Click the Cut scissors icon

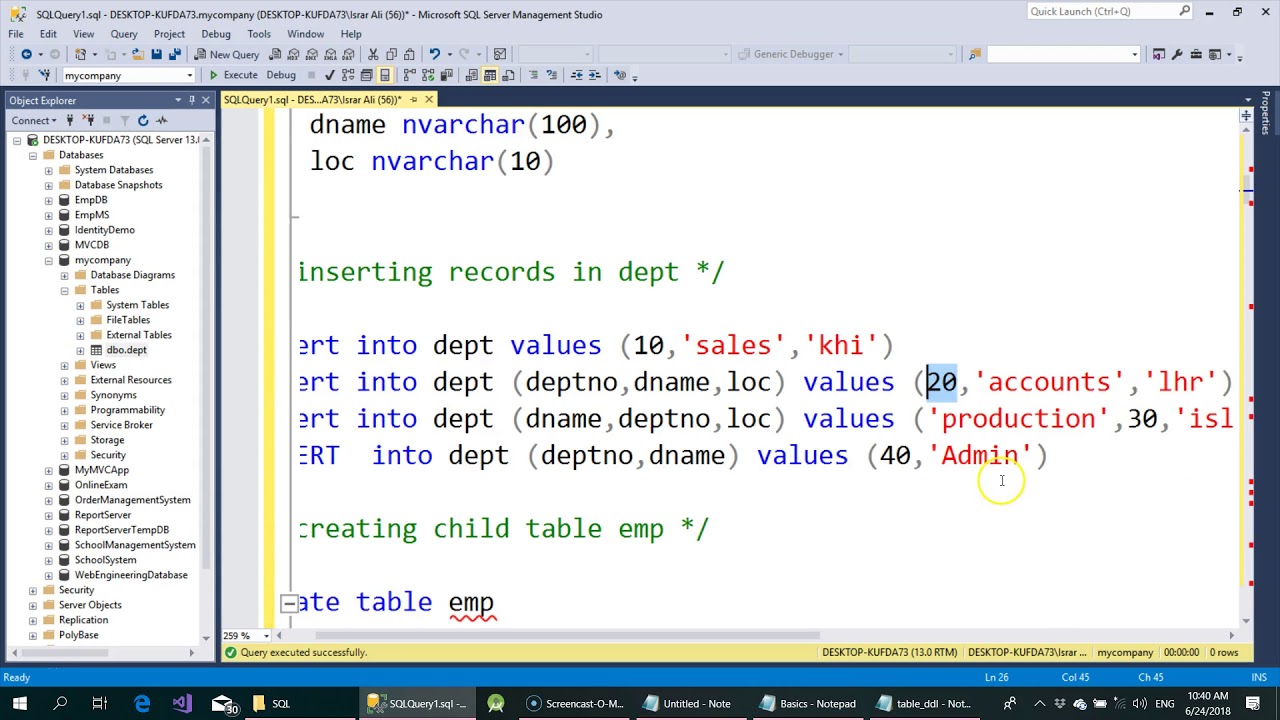click(373, 54)
